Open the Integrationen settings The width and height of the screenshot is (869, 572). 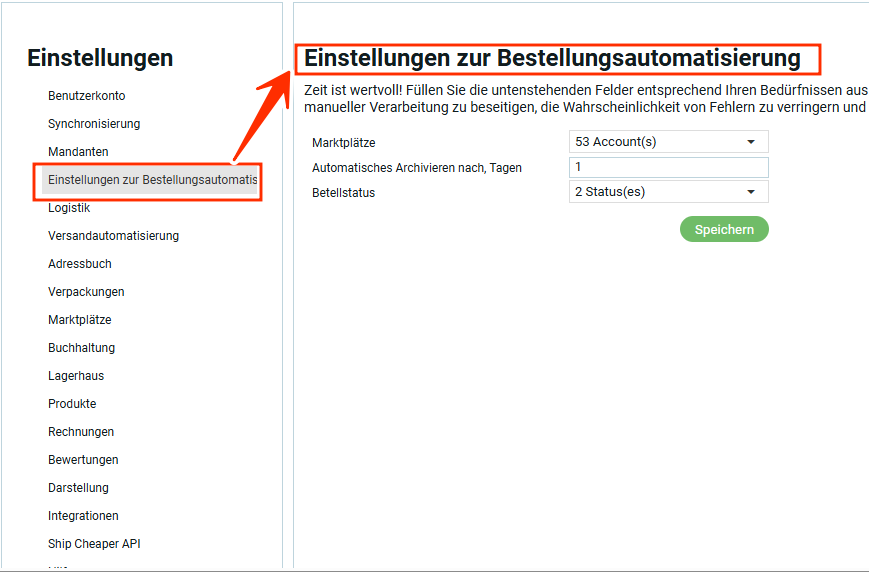[83, 516]
